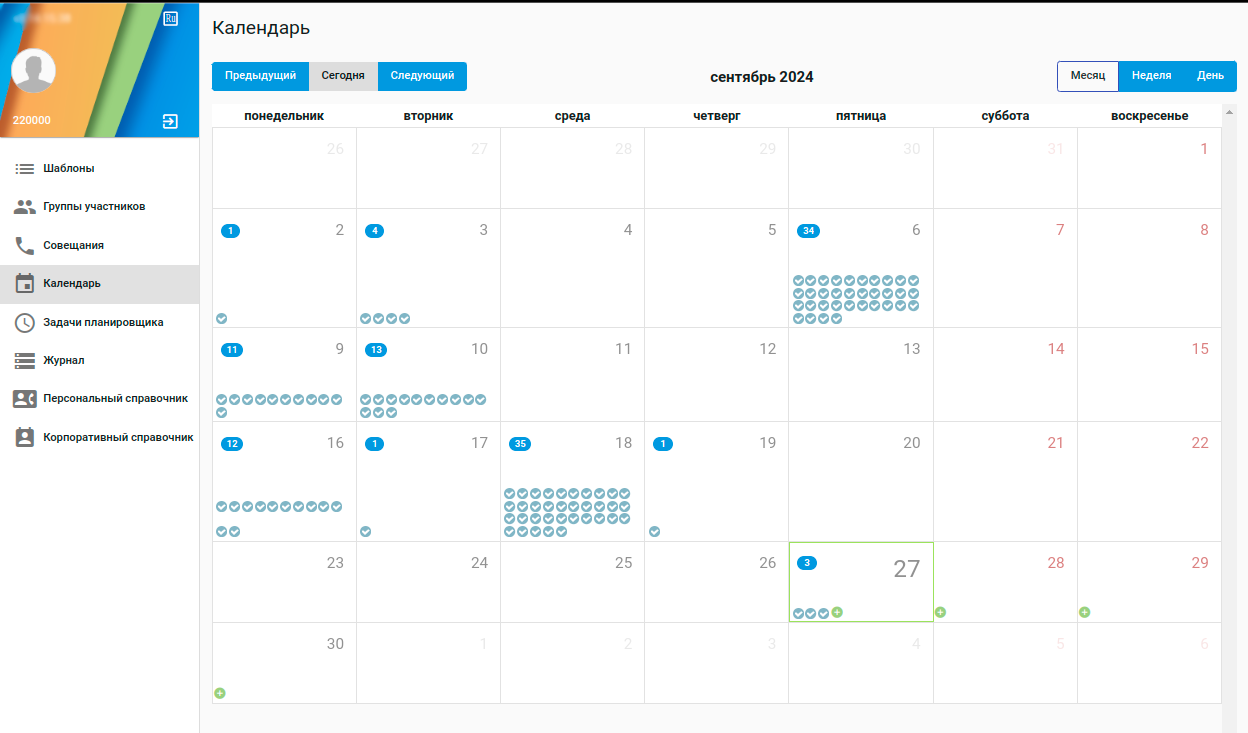
Task: Click the Совещания phone icon
Action: (x=25, y=245)
